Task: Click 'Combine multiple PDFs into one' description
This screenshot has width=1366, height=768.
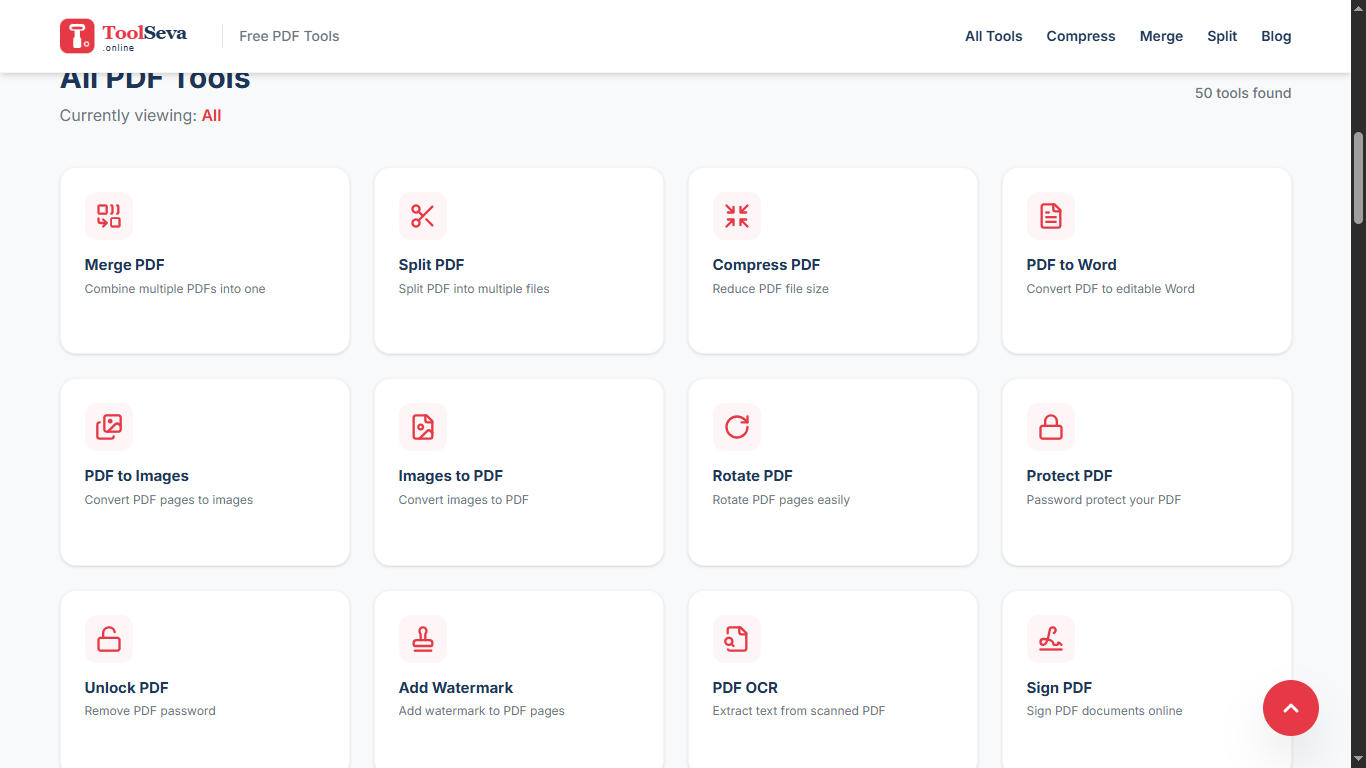Action: [175, 289]
